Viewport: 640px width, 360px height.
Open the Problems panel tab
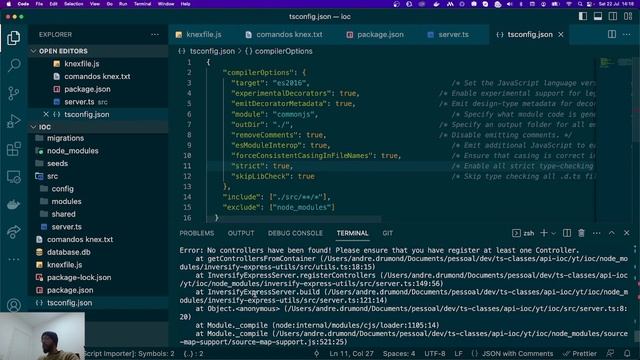pos(197,233)
